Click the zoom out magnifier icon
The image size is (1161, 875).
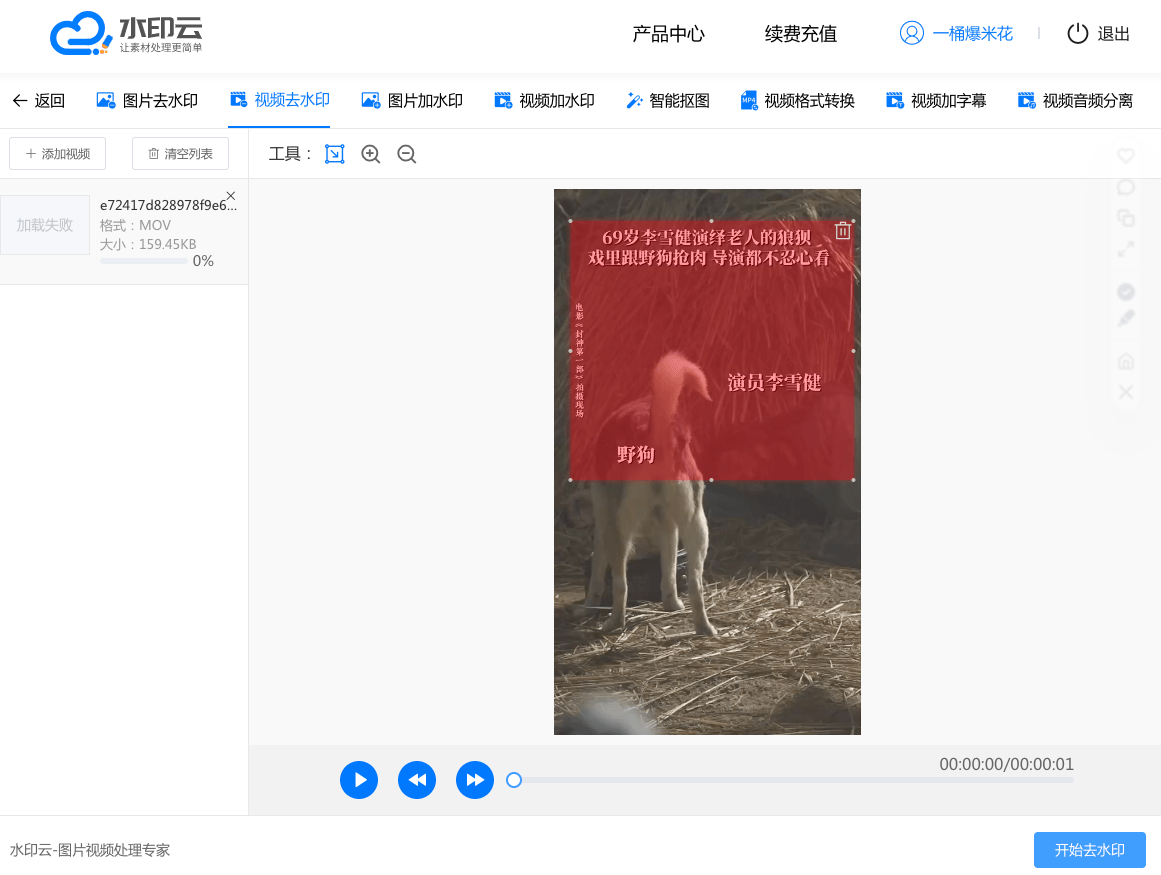pyautogui.click(x=406, y=154)
